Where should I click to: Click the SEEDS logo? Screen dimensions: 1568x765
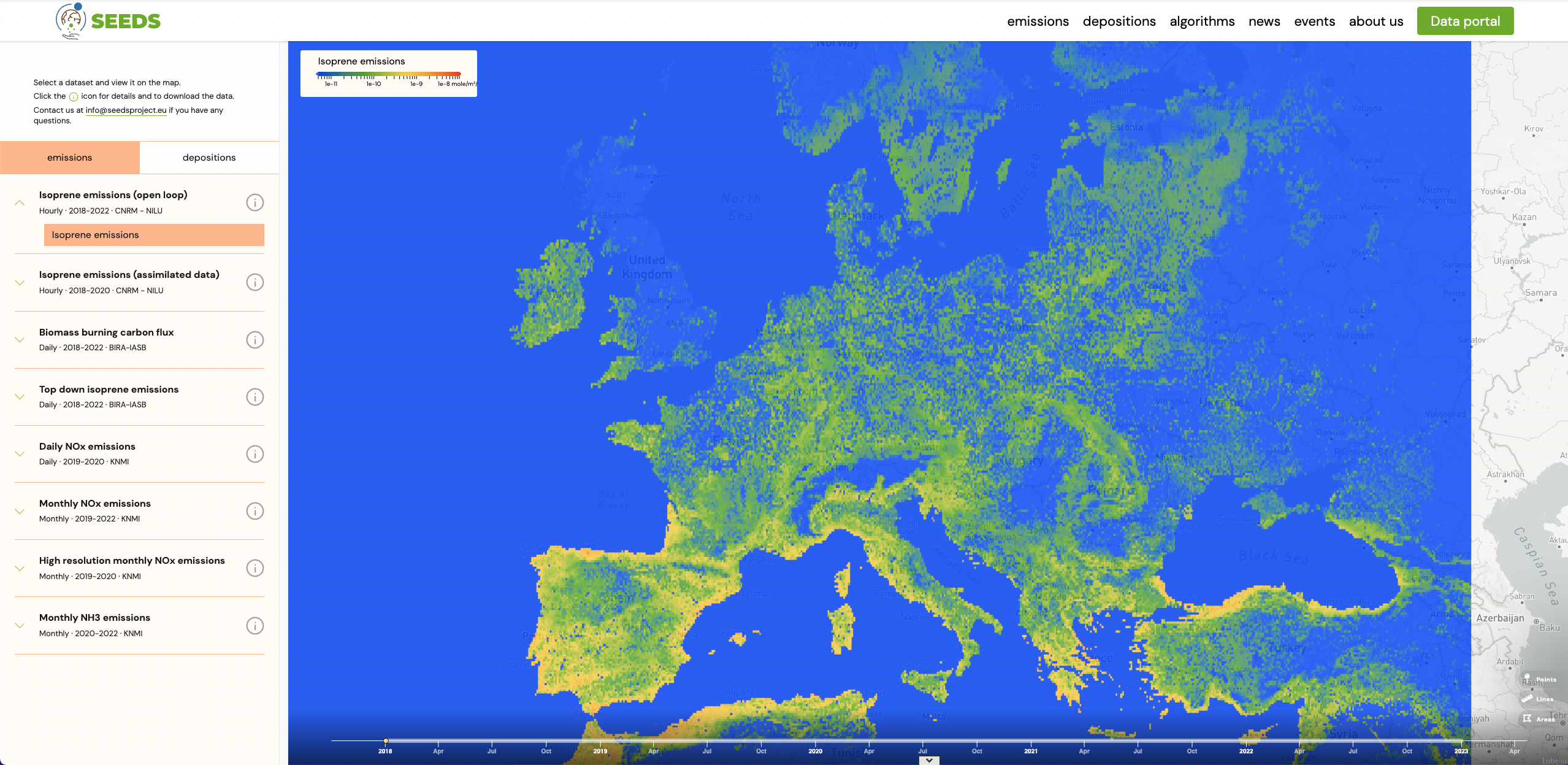(x=108, y=21)
